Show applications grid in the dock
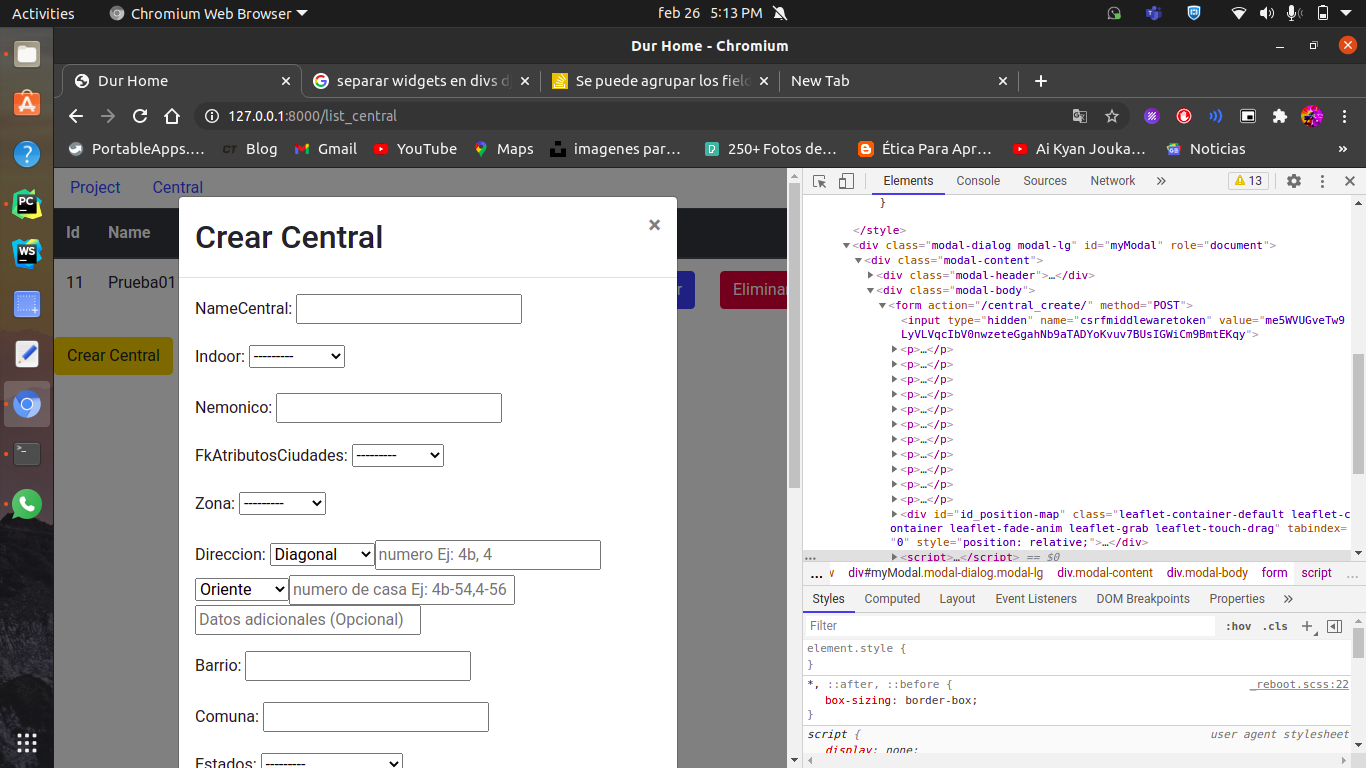Viewport: 1366px width, 768px height. coord(27,742)
